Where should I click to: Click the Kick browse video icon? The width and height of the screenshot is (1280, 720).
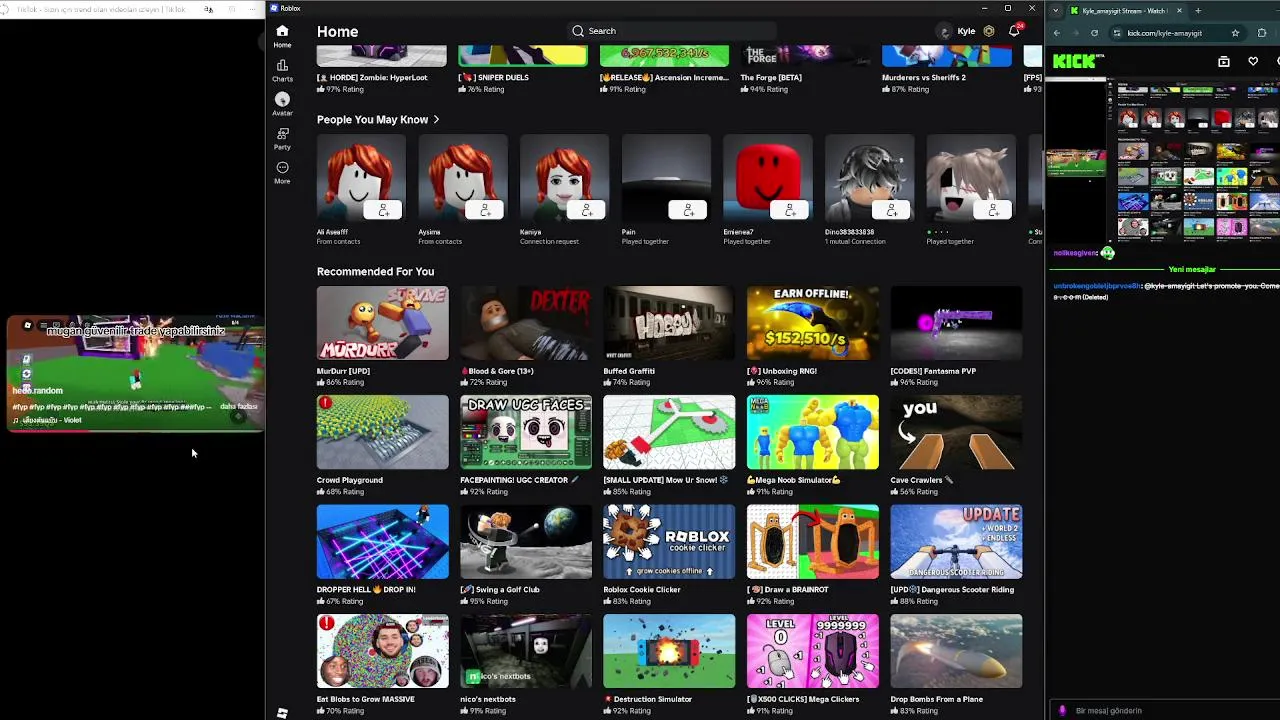pyautogui.click(x=1224, y=61)
